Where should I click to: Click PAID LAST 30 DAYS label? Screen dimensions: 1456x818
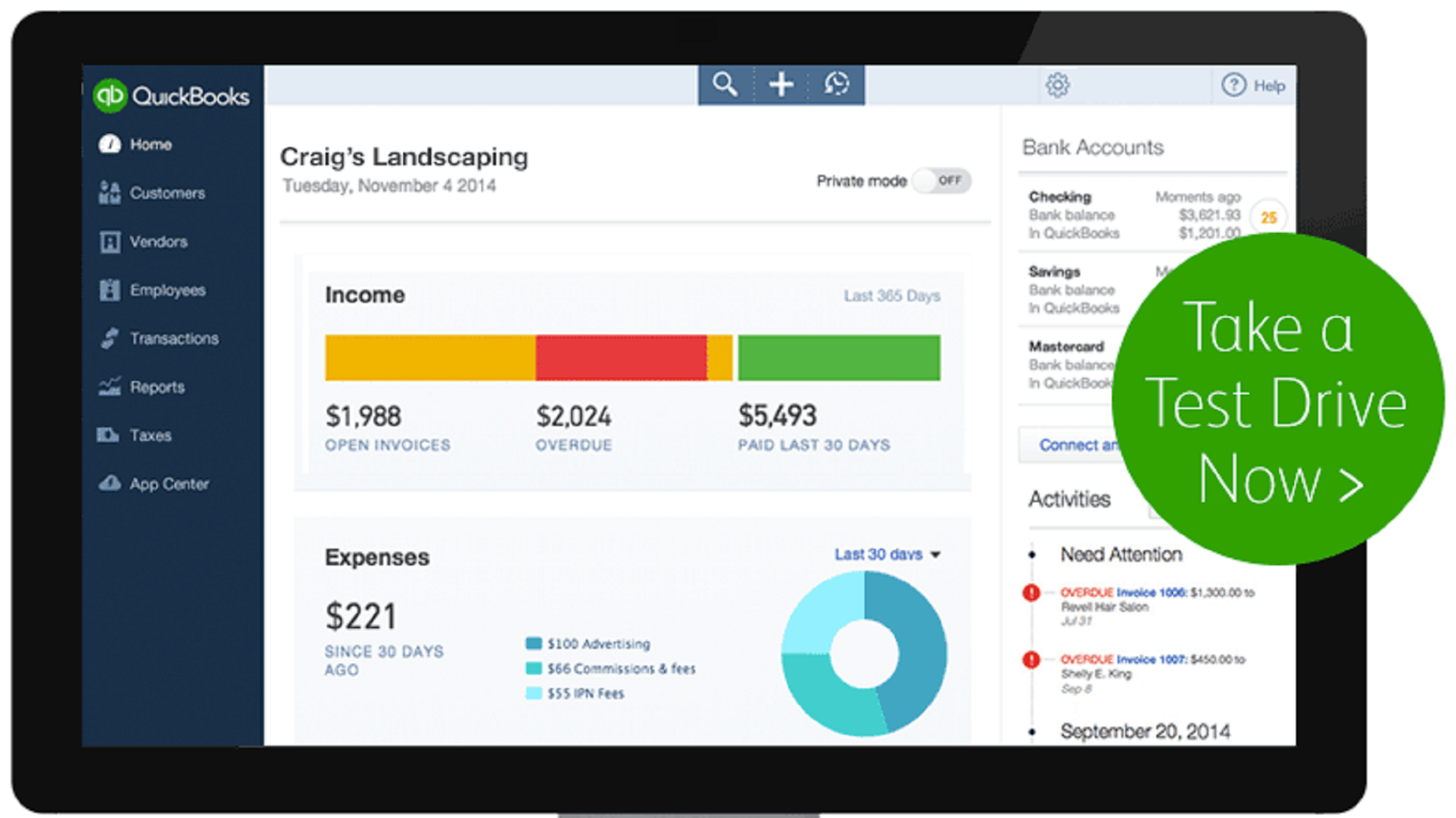click(x=814, y=445)
